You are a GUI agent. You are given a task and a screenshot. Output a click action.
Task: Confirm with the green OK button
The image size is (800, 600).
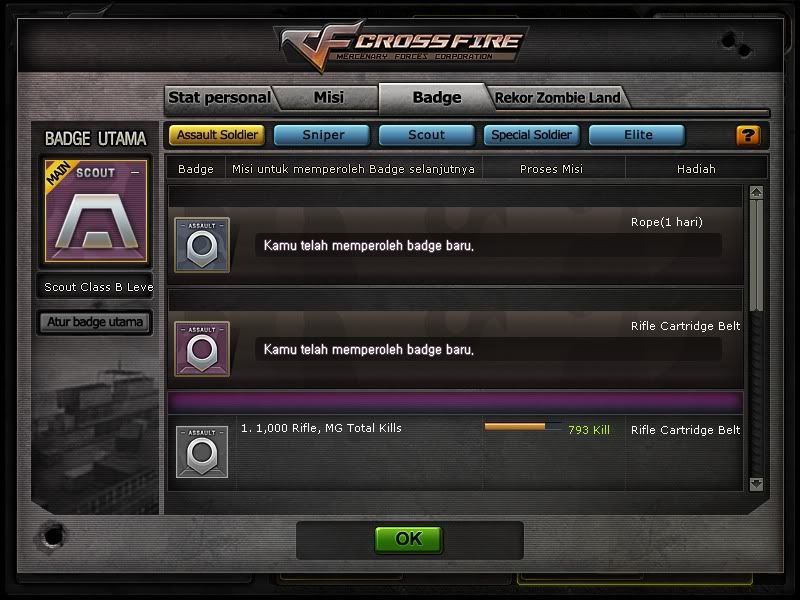(408, 539)
